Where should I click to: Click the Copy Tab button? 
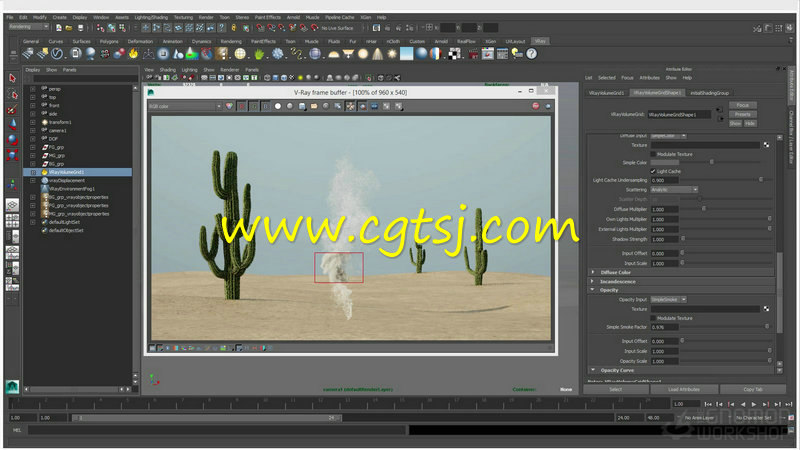753,389
